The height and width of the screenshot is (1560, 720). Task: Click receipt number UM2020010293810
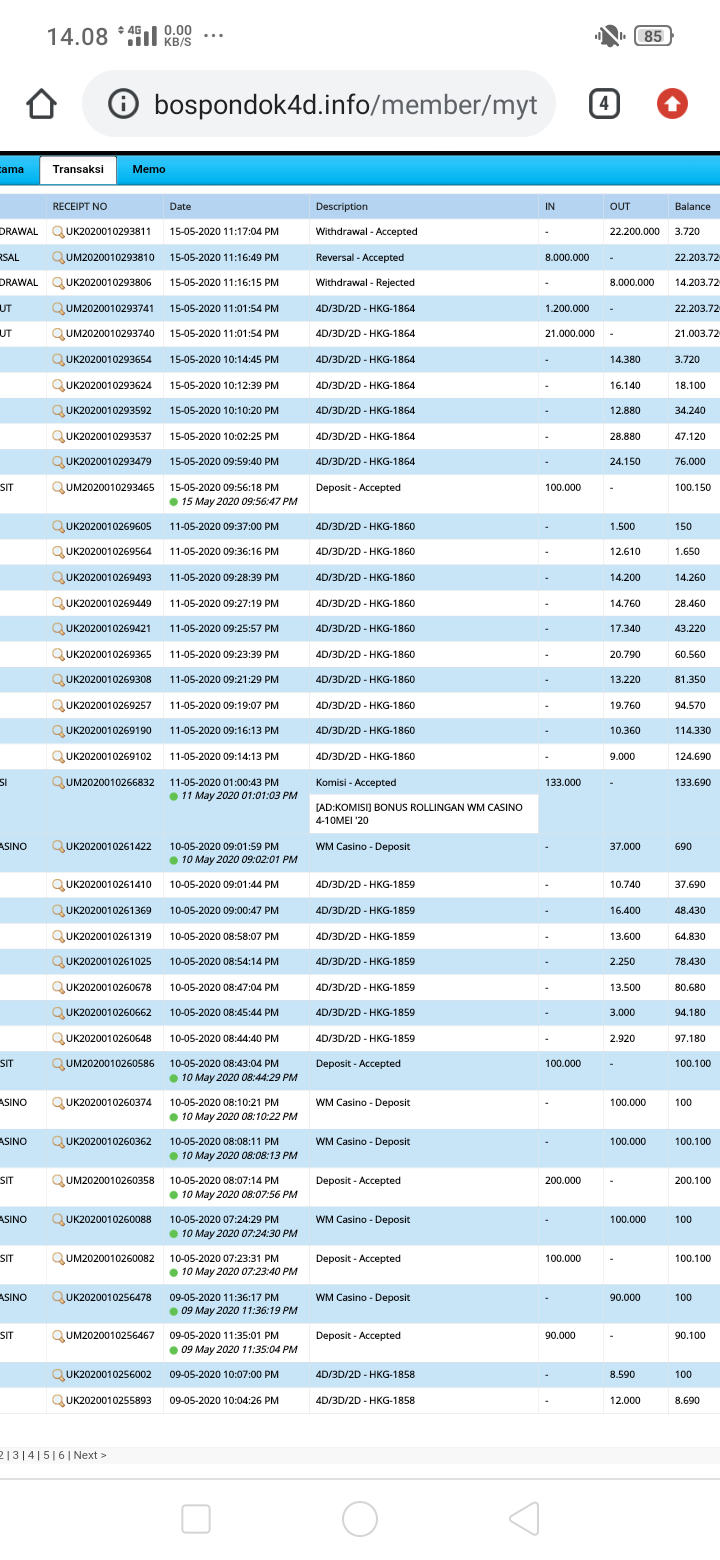(x=110, y=257)
